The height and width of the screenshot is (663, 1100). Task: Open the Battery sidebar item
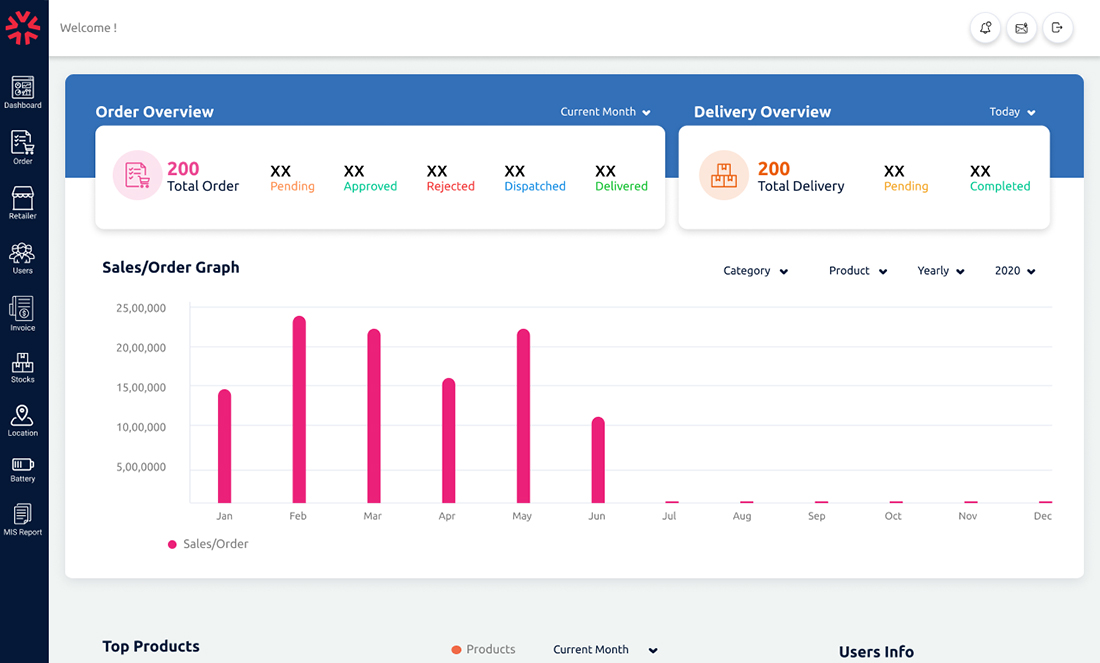[x=22, y=469]
